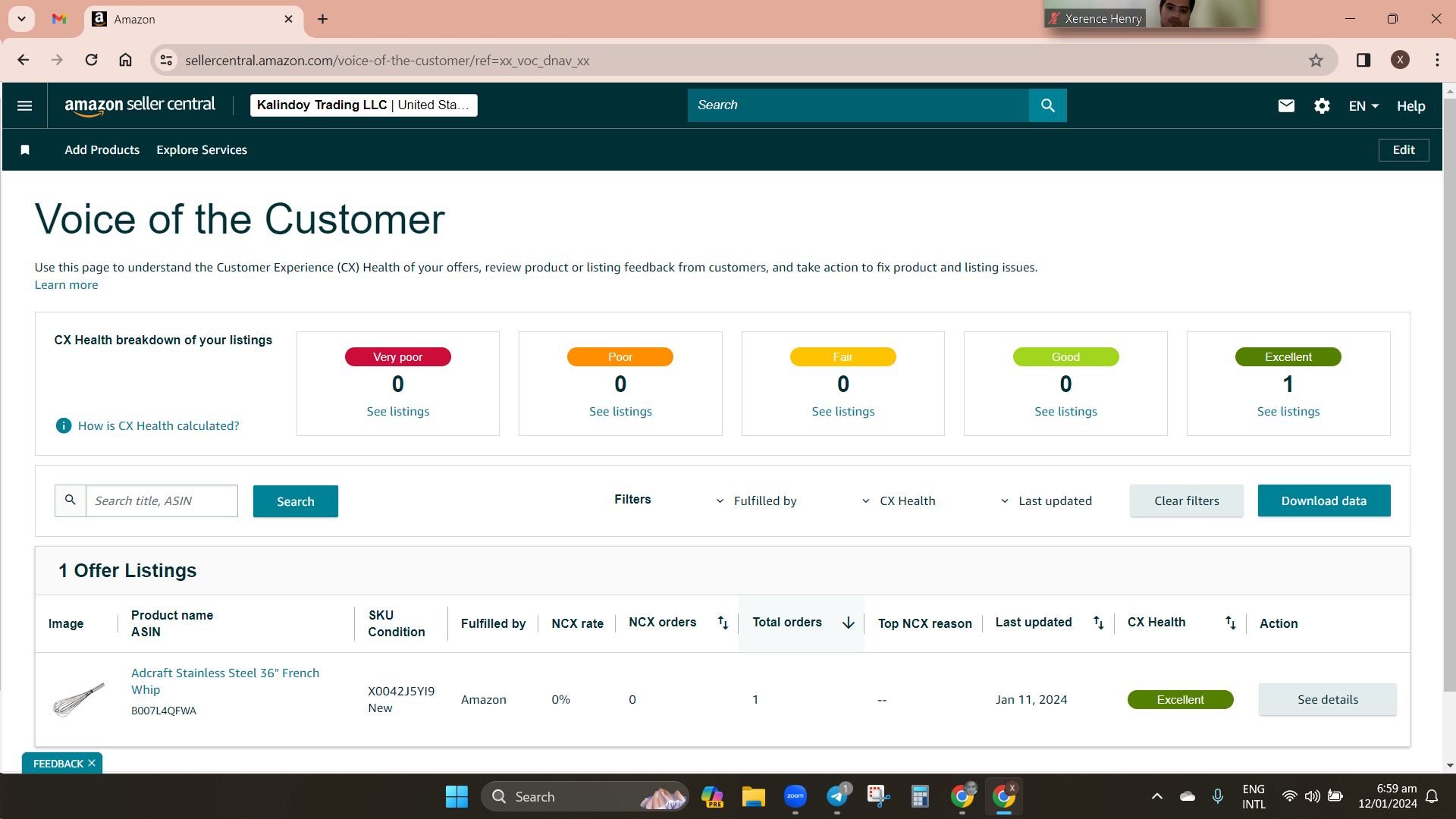Click the Windows taskbar Search box
The height and width of the screenshot is (819, 1456).
585,796
